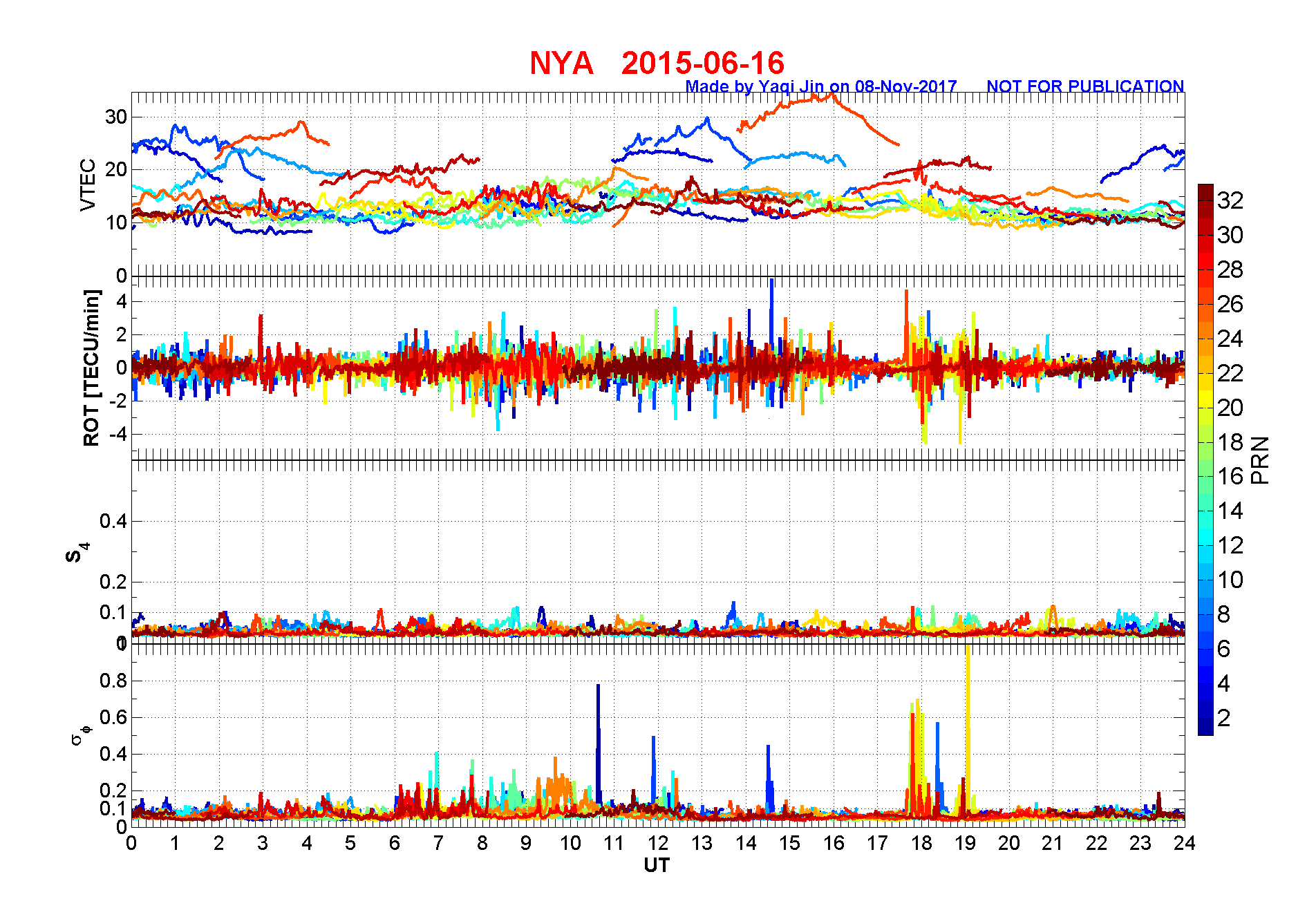Click x-axis tick label 18
Screen dimensions: 1316x919
click(921, 843)
